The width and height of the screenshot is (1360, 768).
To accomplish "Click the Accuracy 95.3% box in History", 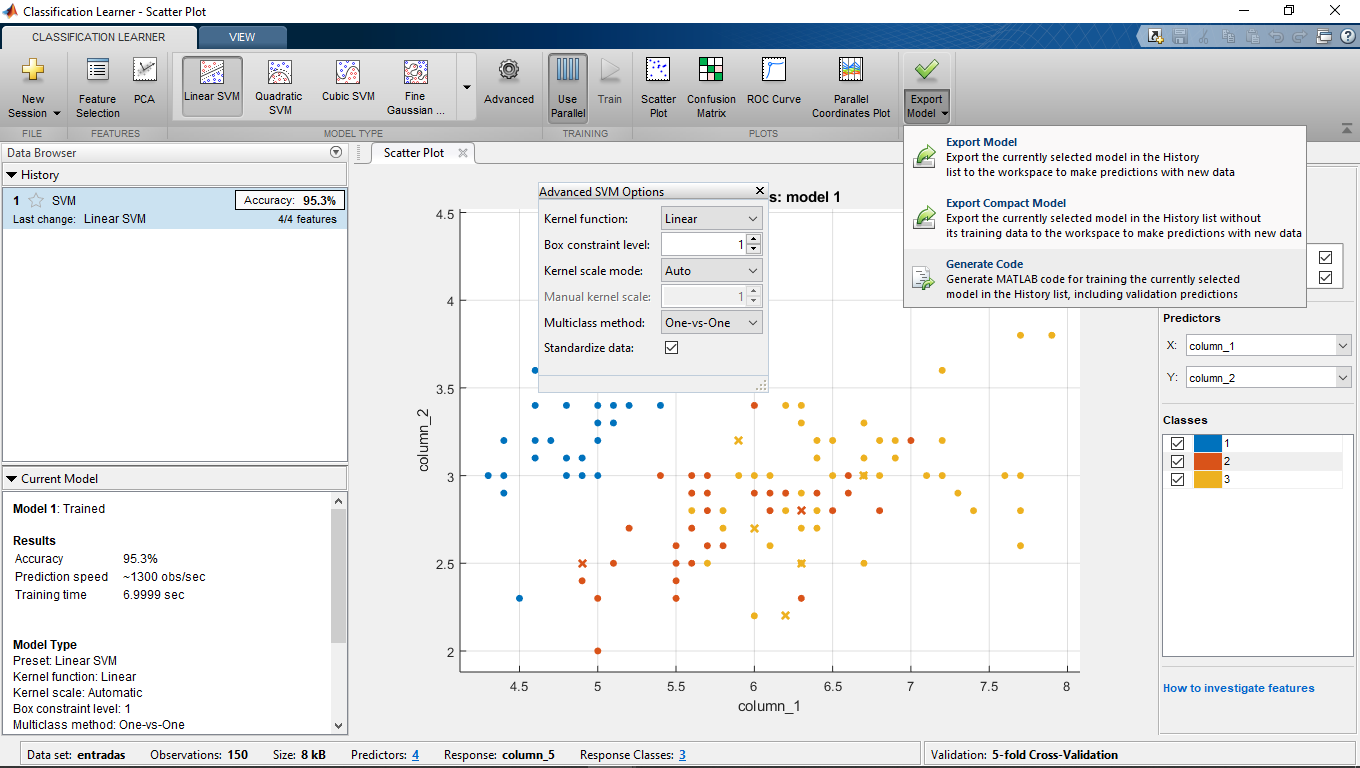I will 290,200.
